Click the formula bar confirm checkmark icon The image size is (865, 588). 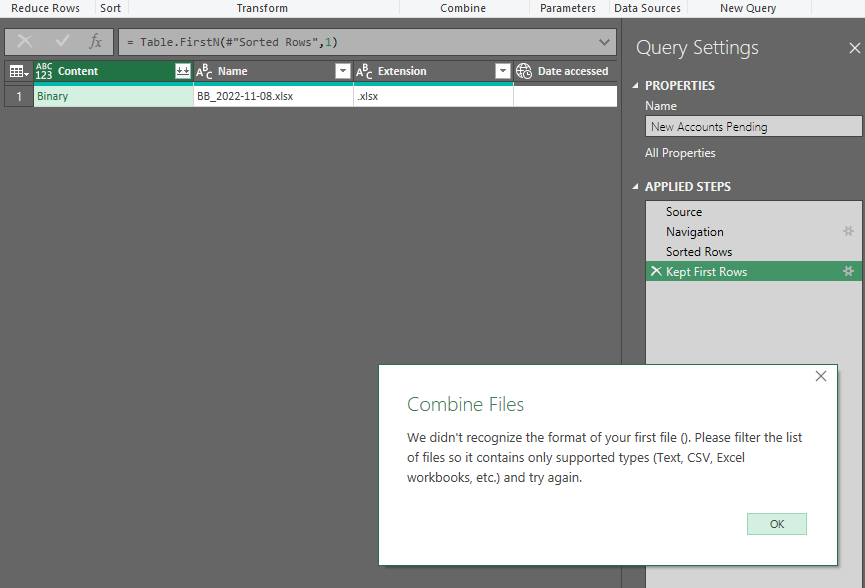tap(62, 41)
